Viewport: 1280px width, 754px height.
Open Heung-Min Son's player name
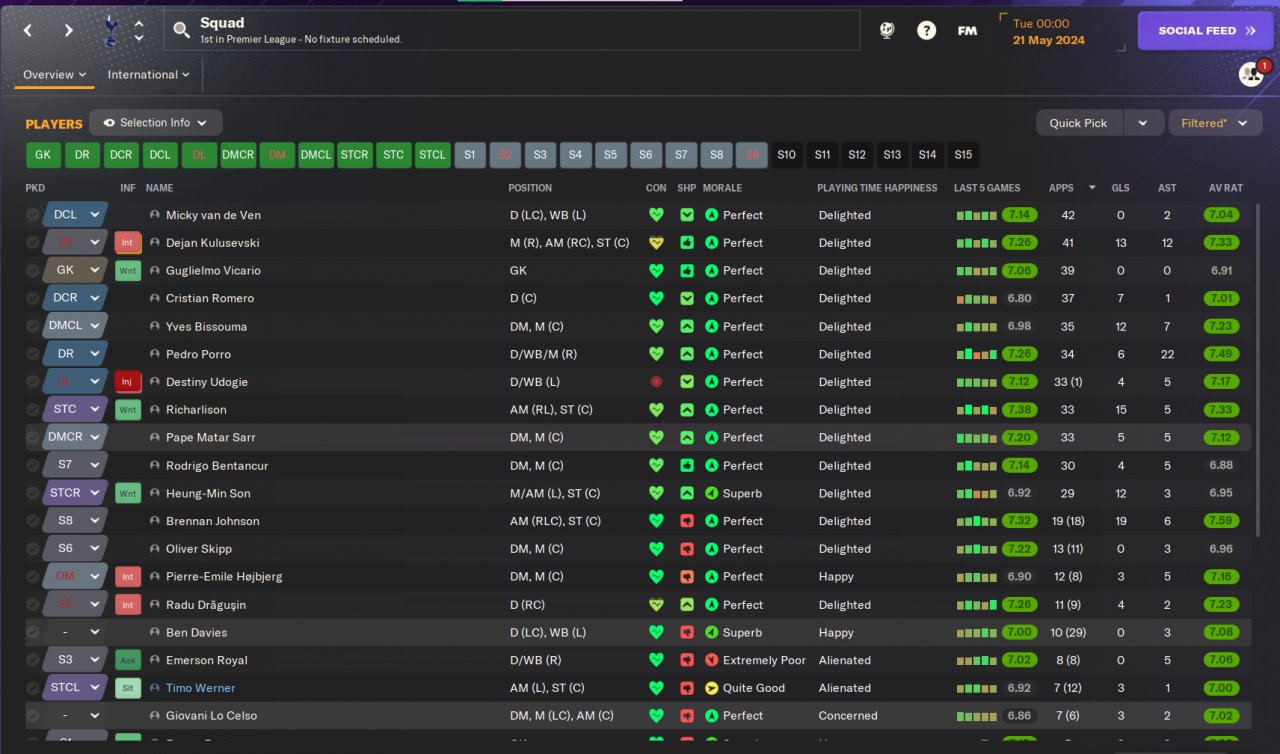click(x=208, y=493)
